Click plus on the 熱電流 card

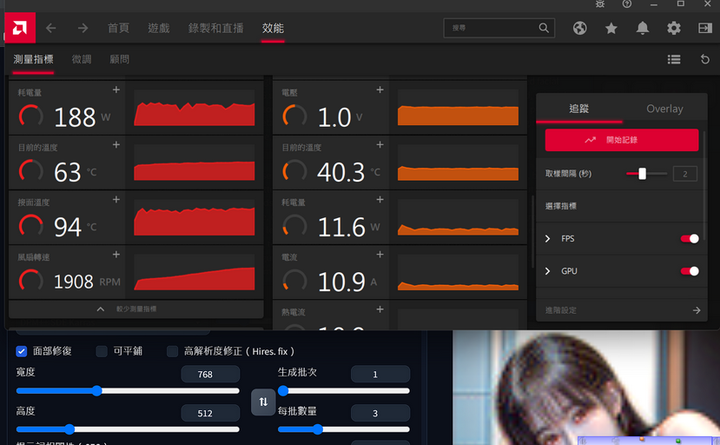(x=380, y=309)
